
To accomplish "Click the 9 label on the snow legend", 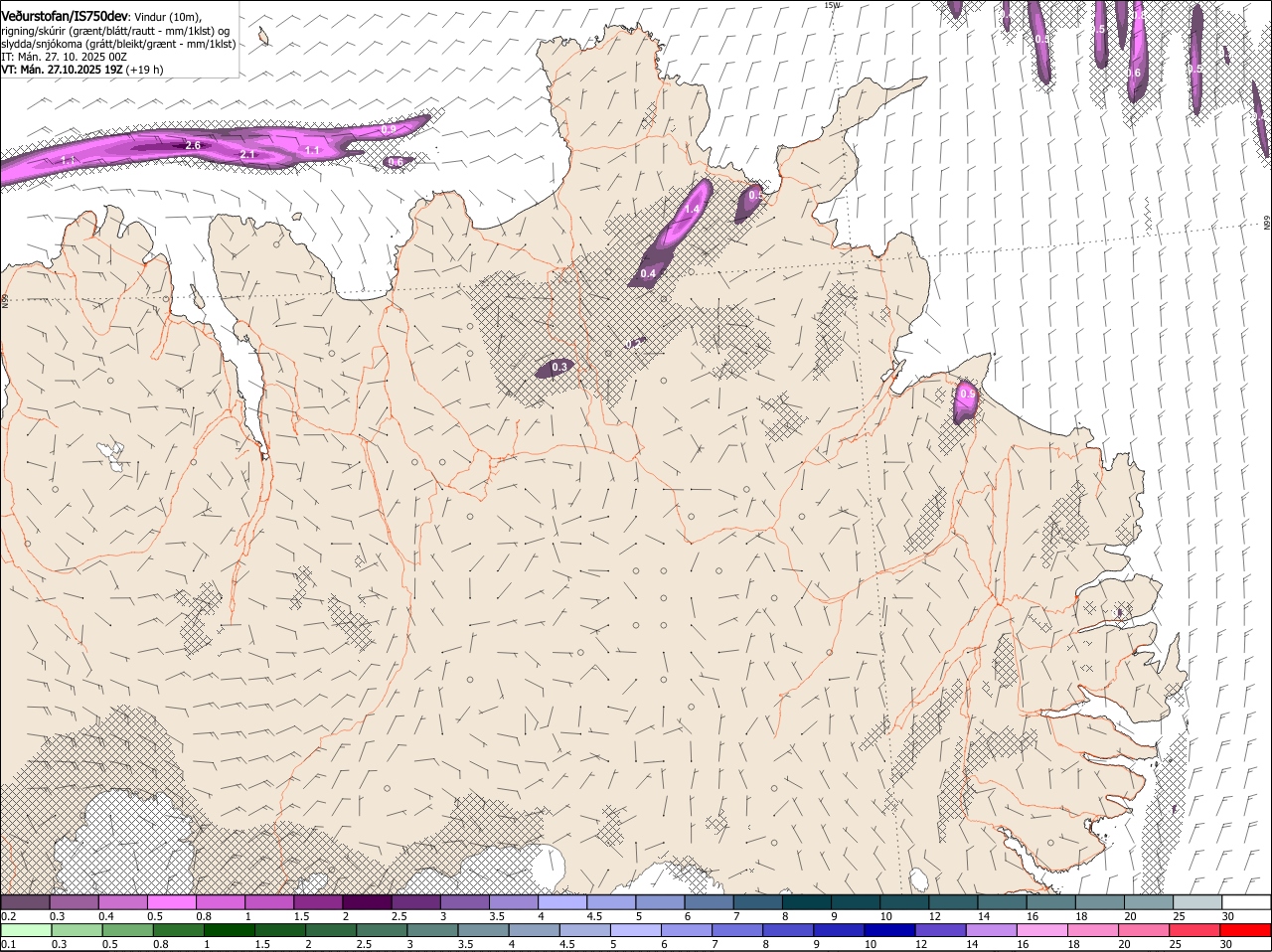I will tap(834, 916).
